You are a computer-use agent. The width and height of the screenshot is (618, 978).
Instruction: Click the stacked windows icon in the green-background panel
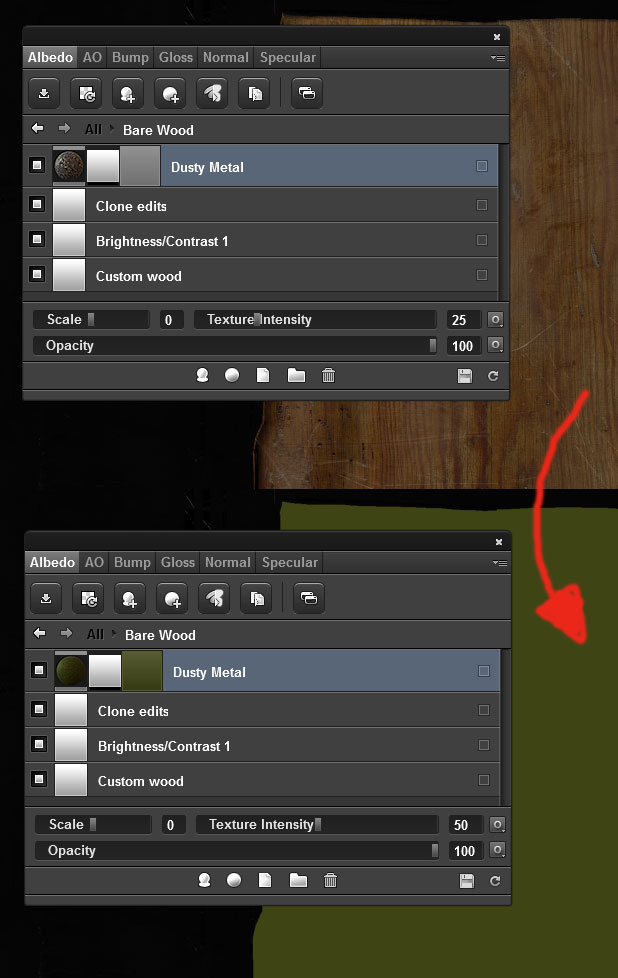[309, 599]
